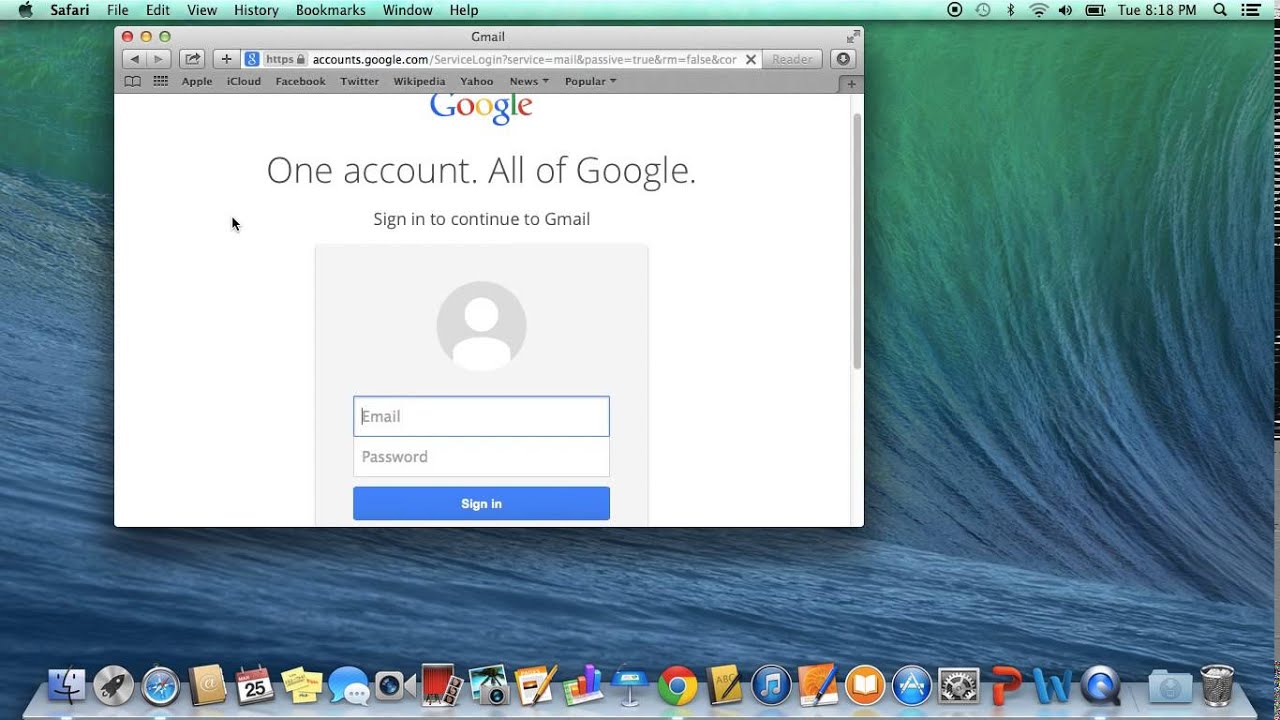This screenshot has height=720, width=1280.
Task: Launch Google Chrome from the Dock
Action: click(678, 687)
